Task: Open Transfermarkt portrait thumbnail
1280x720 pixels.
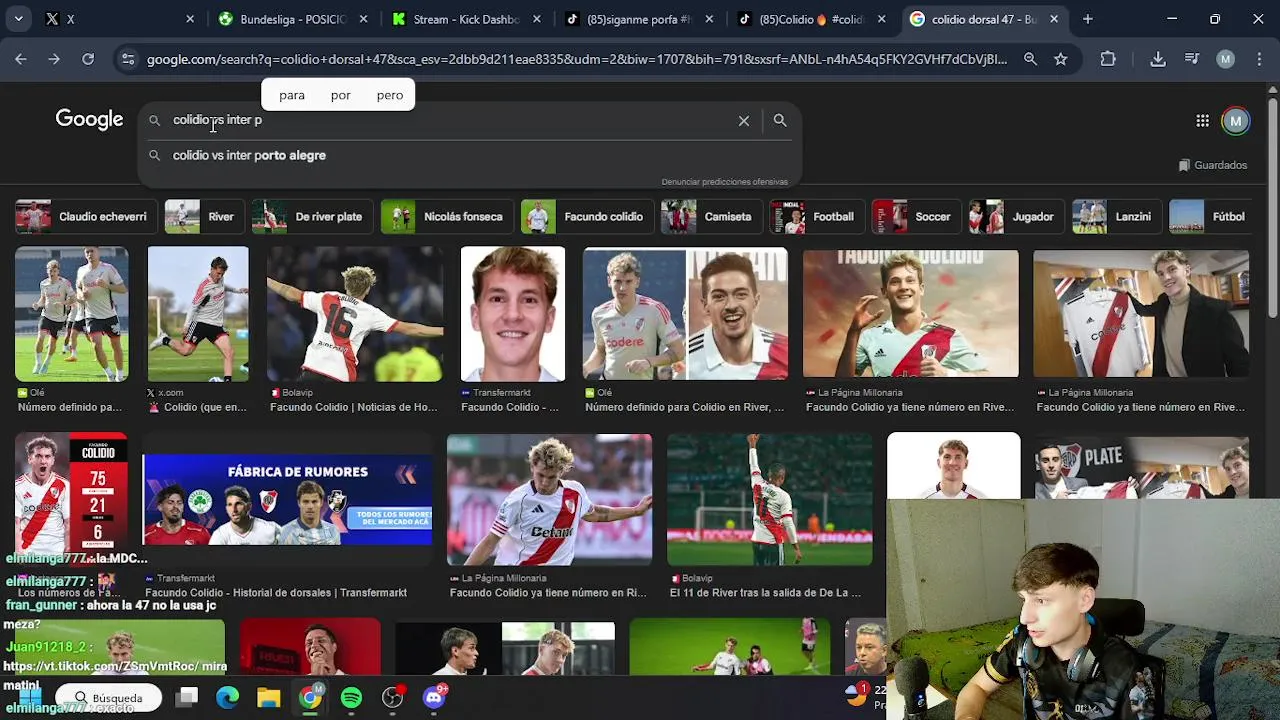Action: [512, 314]
